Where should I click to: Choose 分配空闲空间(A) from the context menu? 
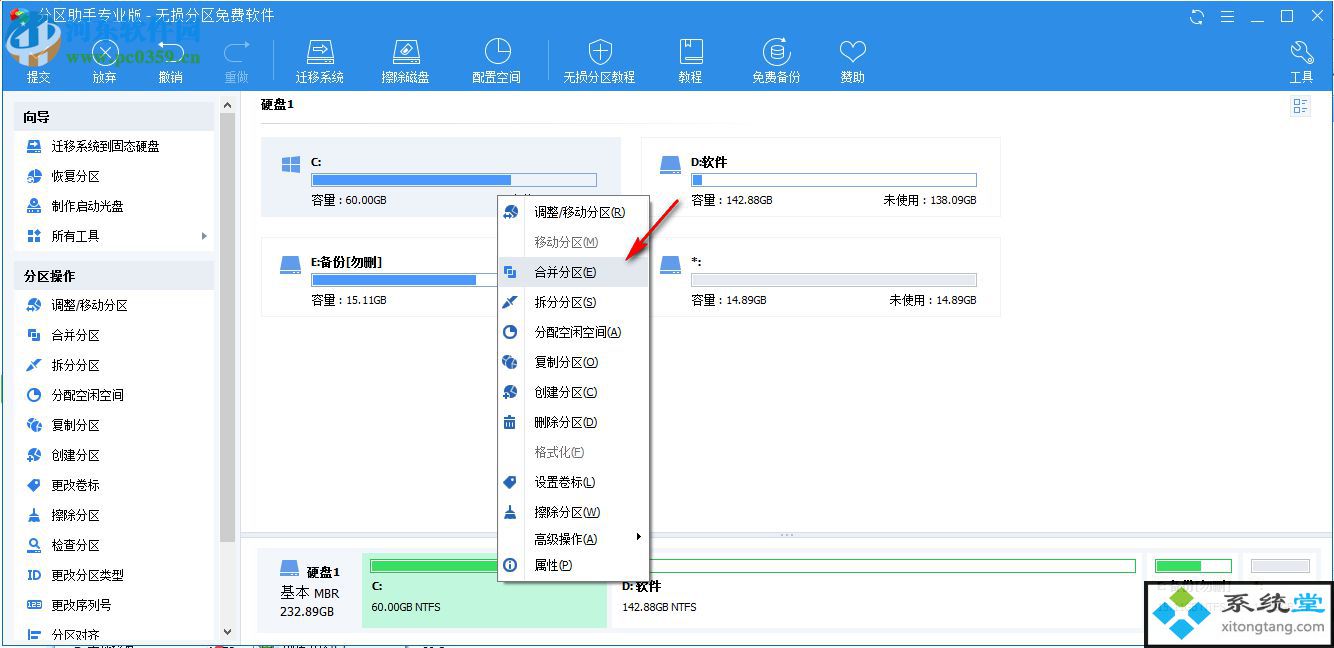573,332
